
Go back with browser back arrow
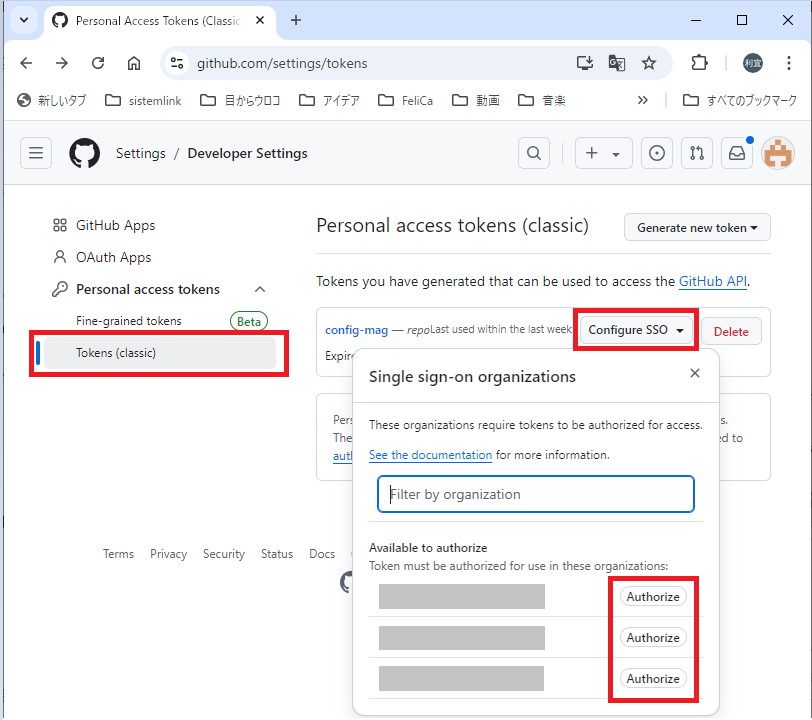click(x=26, y=63)
